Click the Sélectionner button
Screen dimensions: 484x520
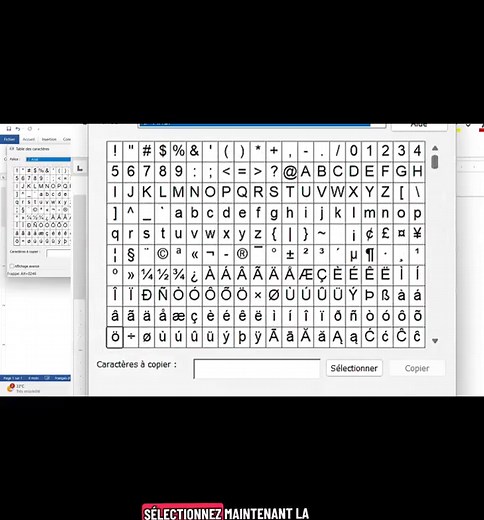click(x=354, y=368)
